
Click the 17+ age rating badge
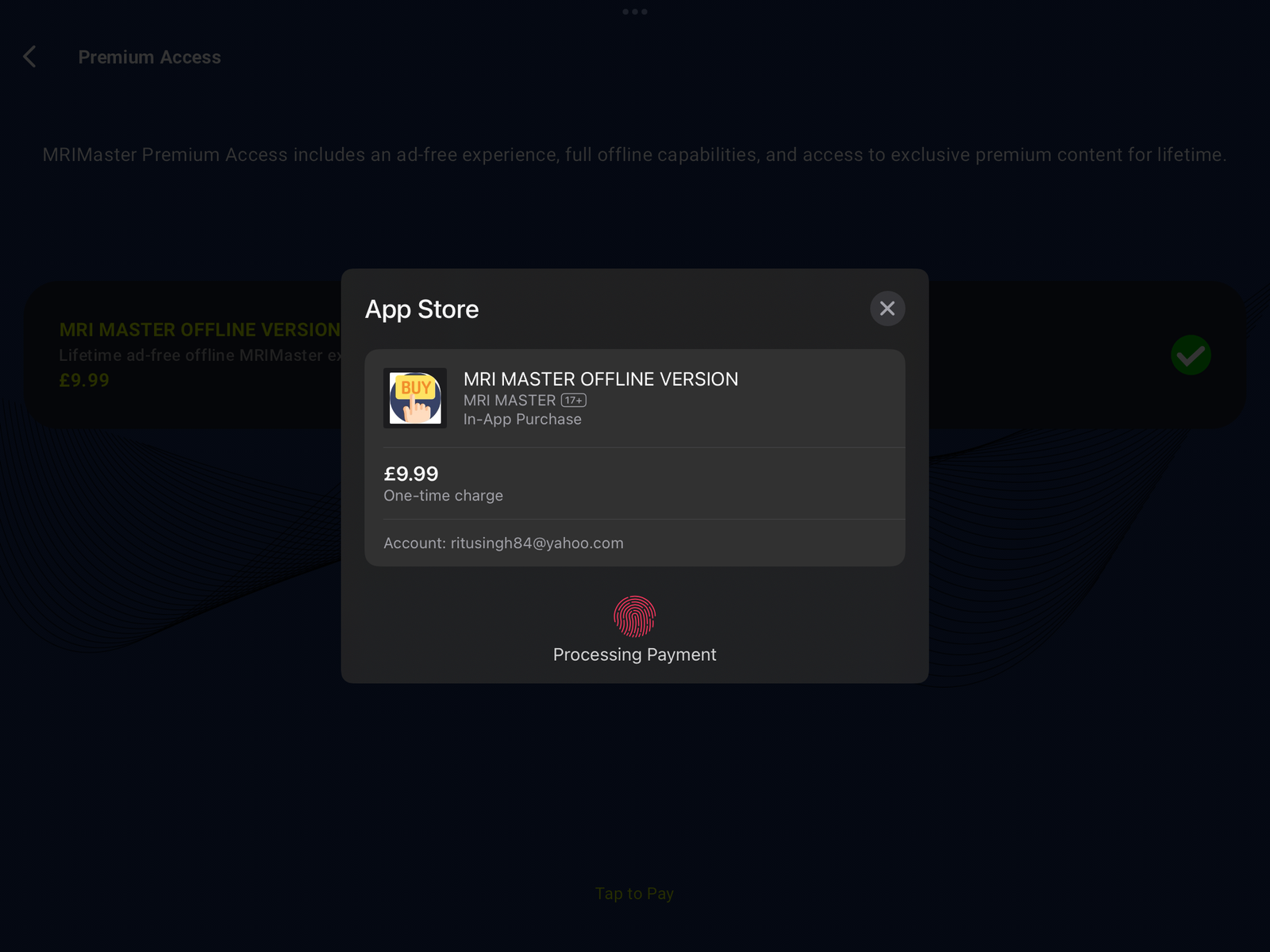(x=574, y=401)
